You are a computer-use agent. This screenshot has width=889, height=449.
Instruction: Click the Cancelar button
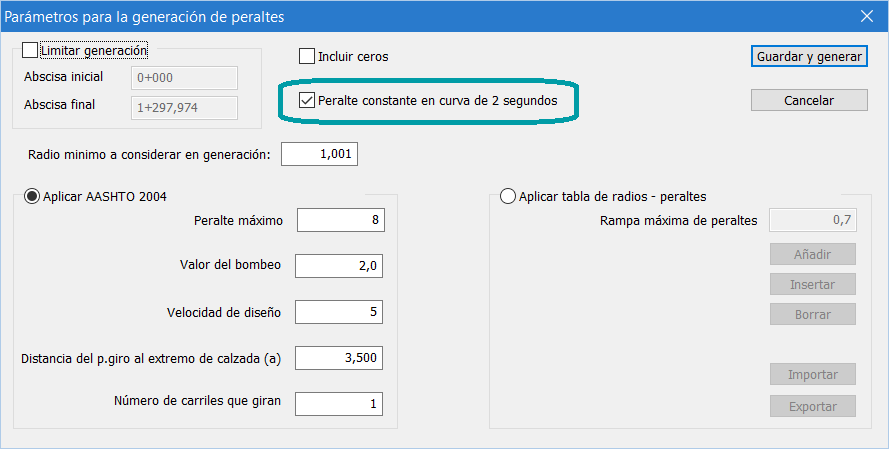point(809,100)
